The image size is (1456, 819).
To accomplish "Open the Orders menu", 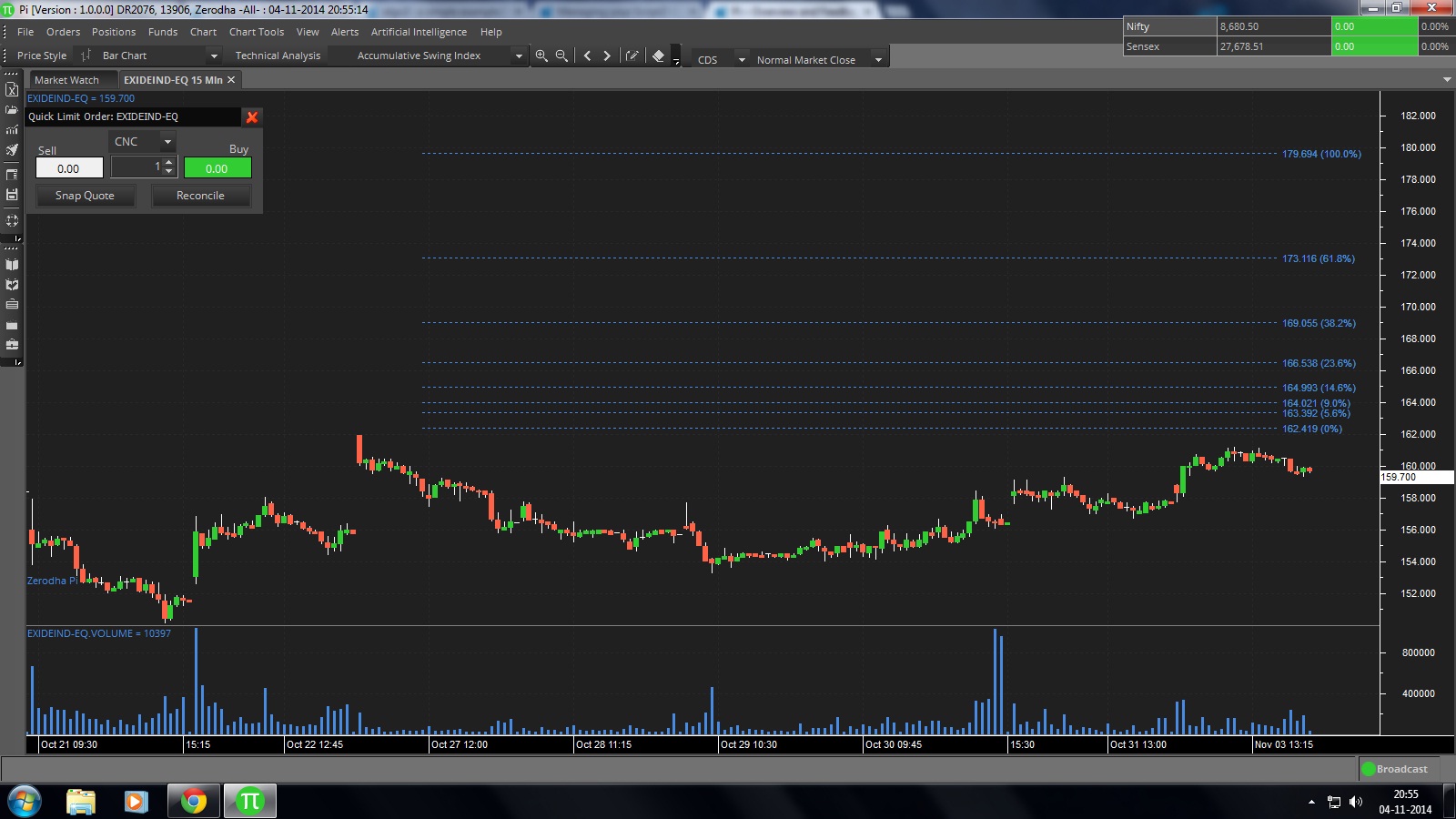I will [x=64, y=32].
